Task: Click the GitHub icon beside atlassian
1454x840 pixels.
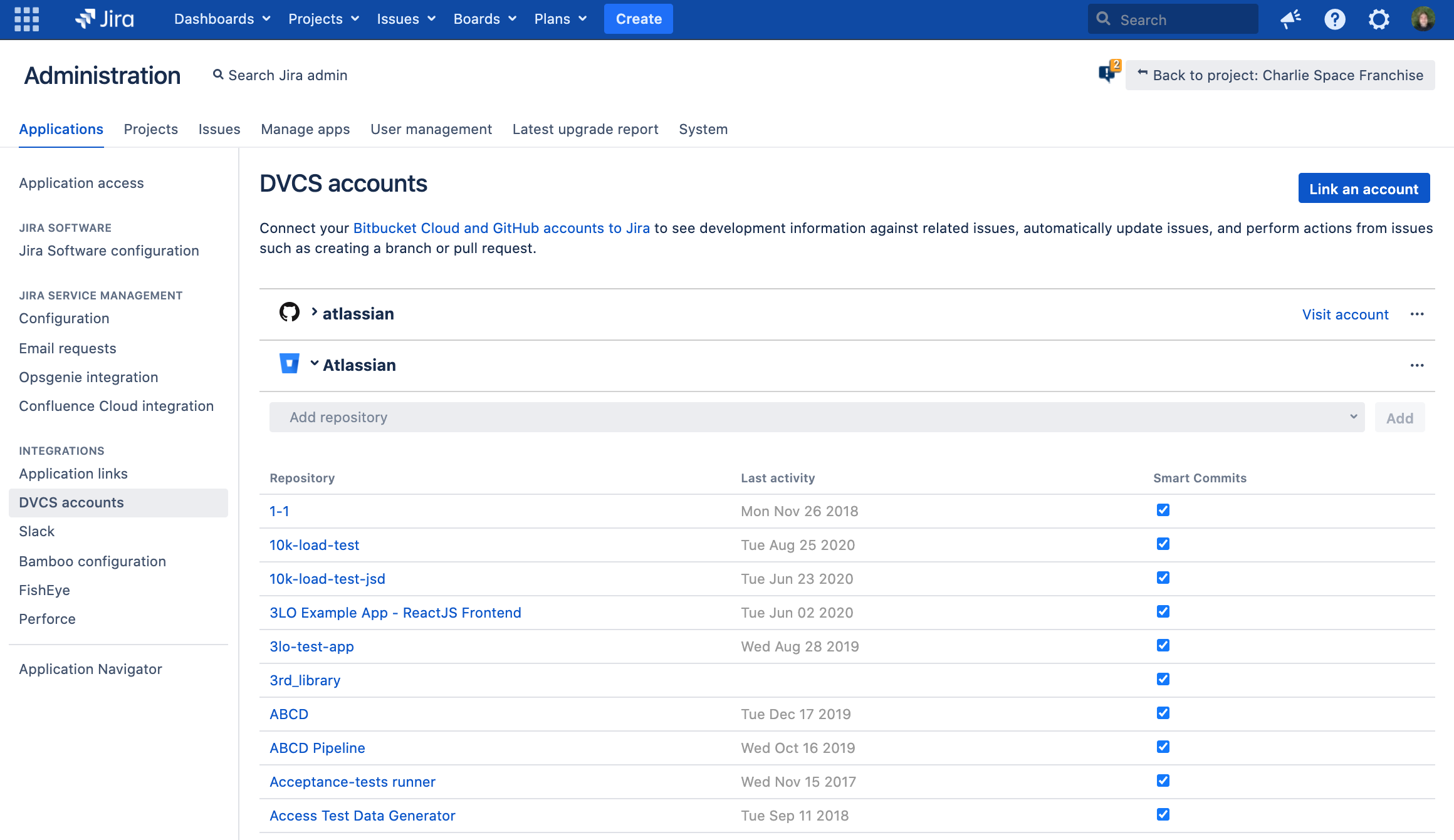Action: point(290,312)
